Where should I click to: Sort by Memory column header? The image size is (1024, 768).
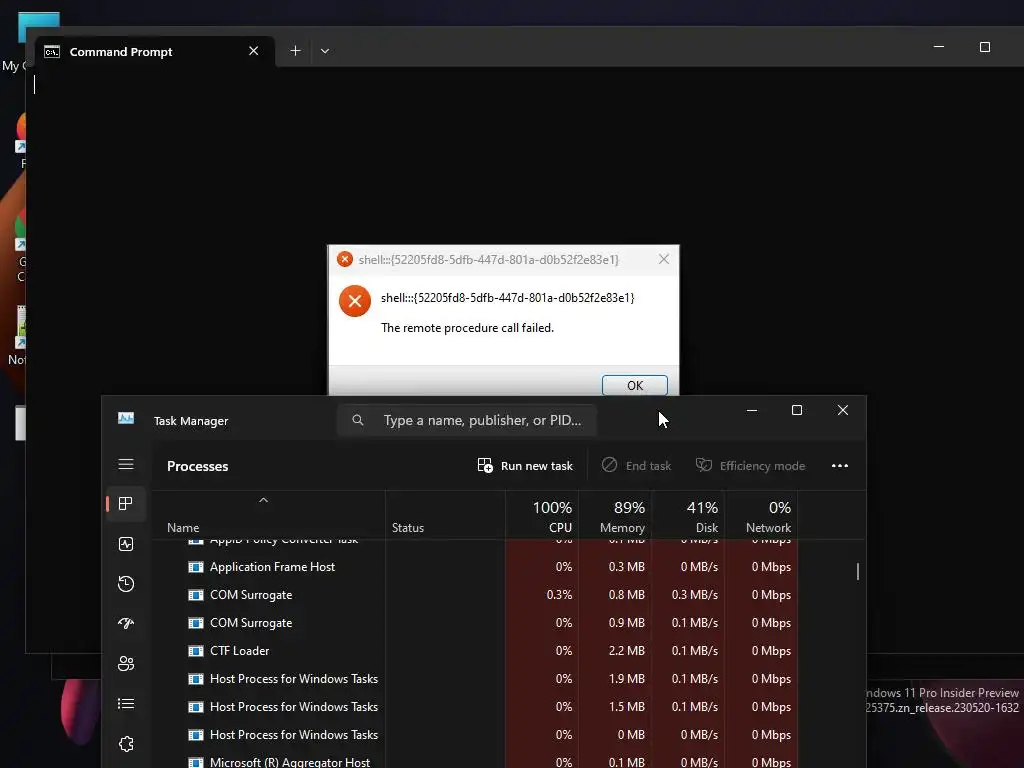click(x=616, y=517)
